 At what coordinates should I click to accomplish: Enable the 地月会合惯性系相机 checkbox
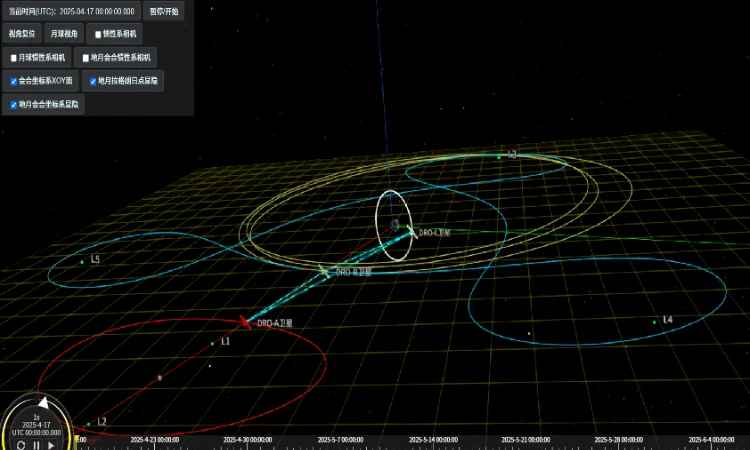click(86, 58)
